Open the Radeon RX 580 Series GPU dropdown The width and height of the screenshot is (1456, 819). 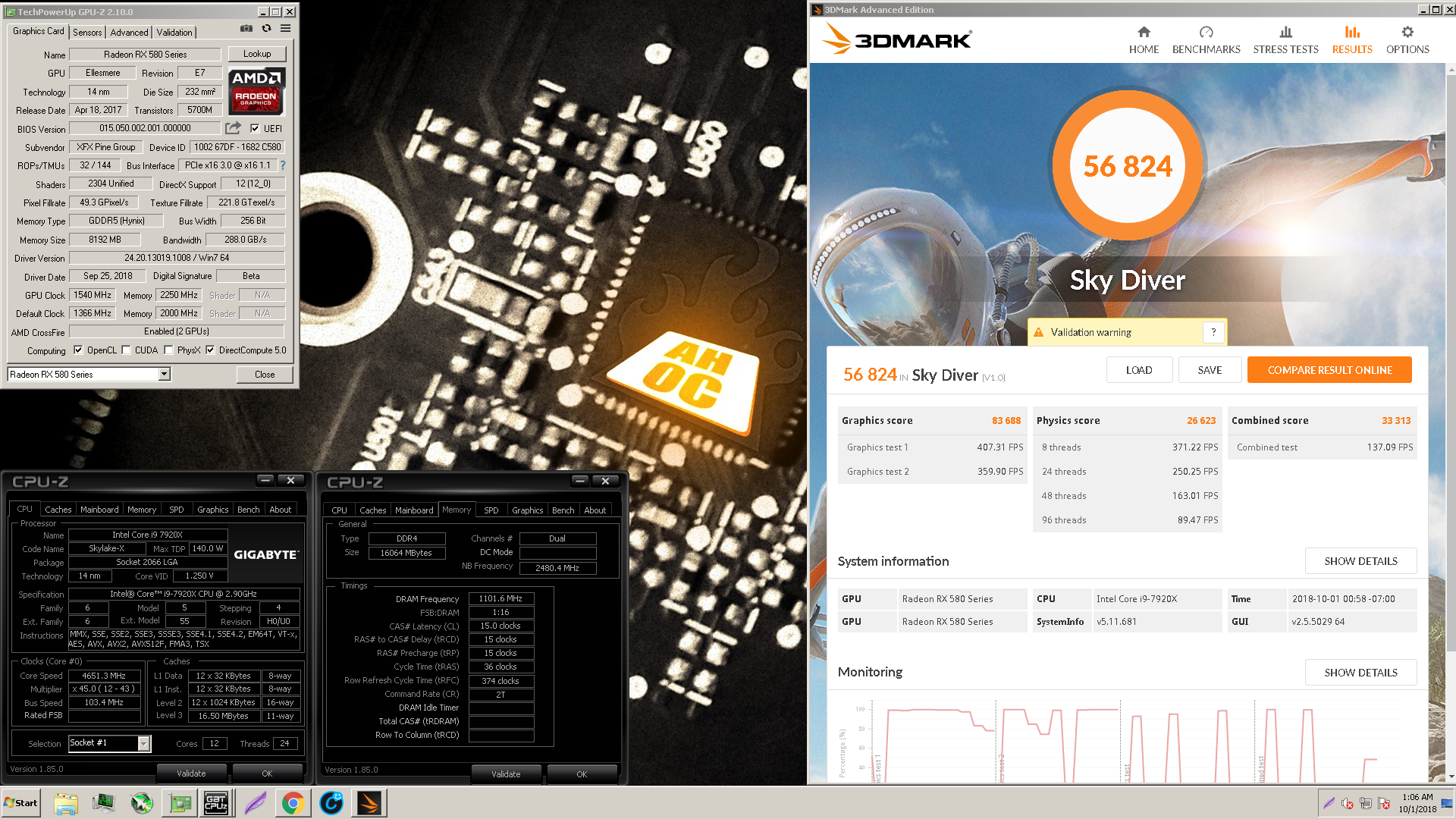coord(89,375)
